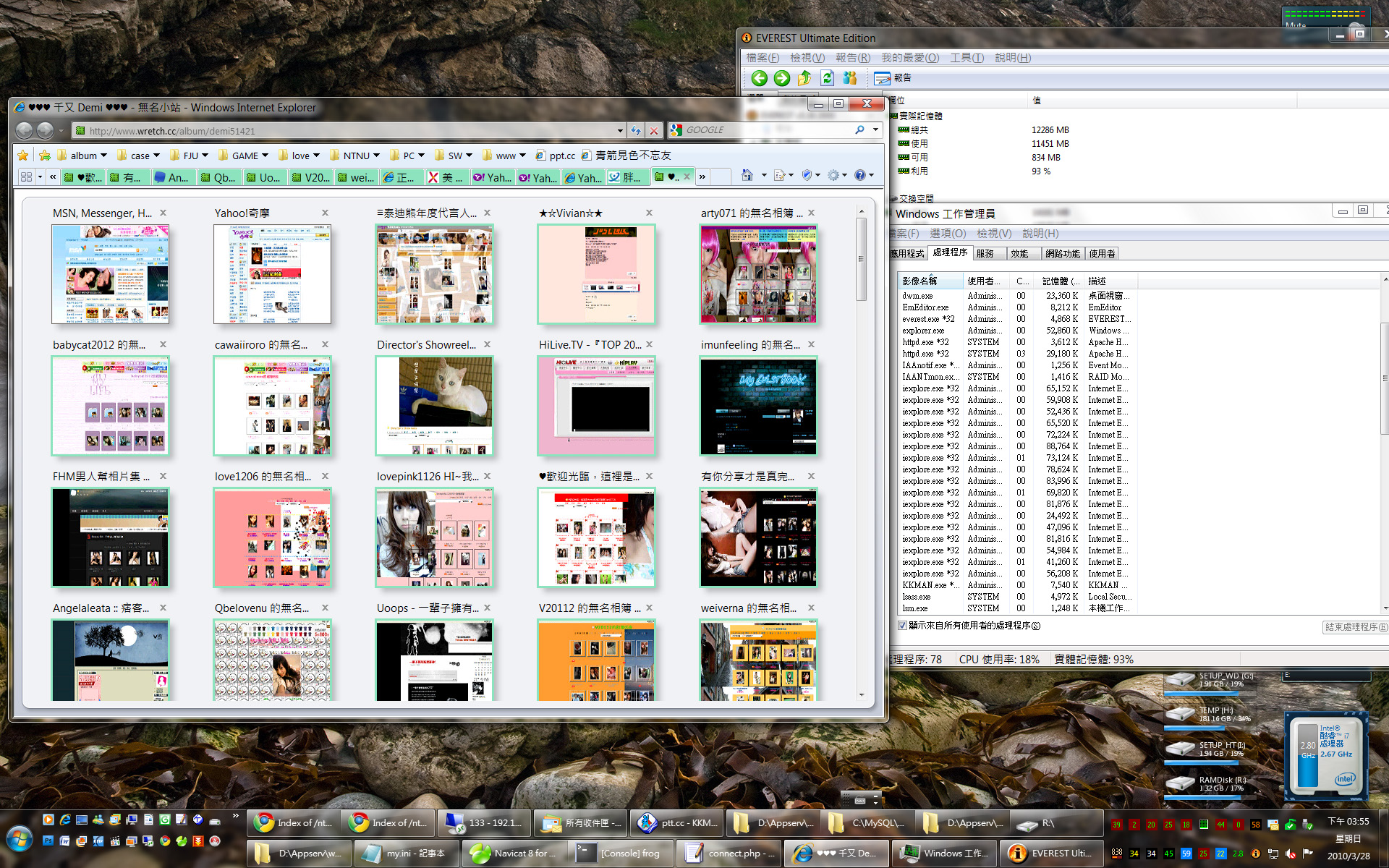Open the Quick Tabs grid icon
Screen dimensions: 1389x868
point(26,176)
